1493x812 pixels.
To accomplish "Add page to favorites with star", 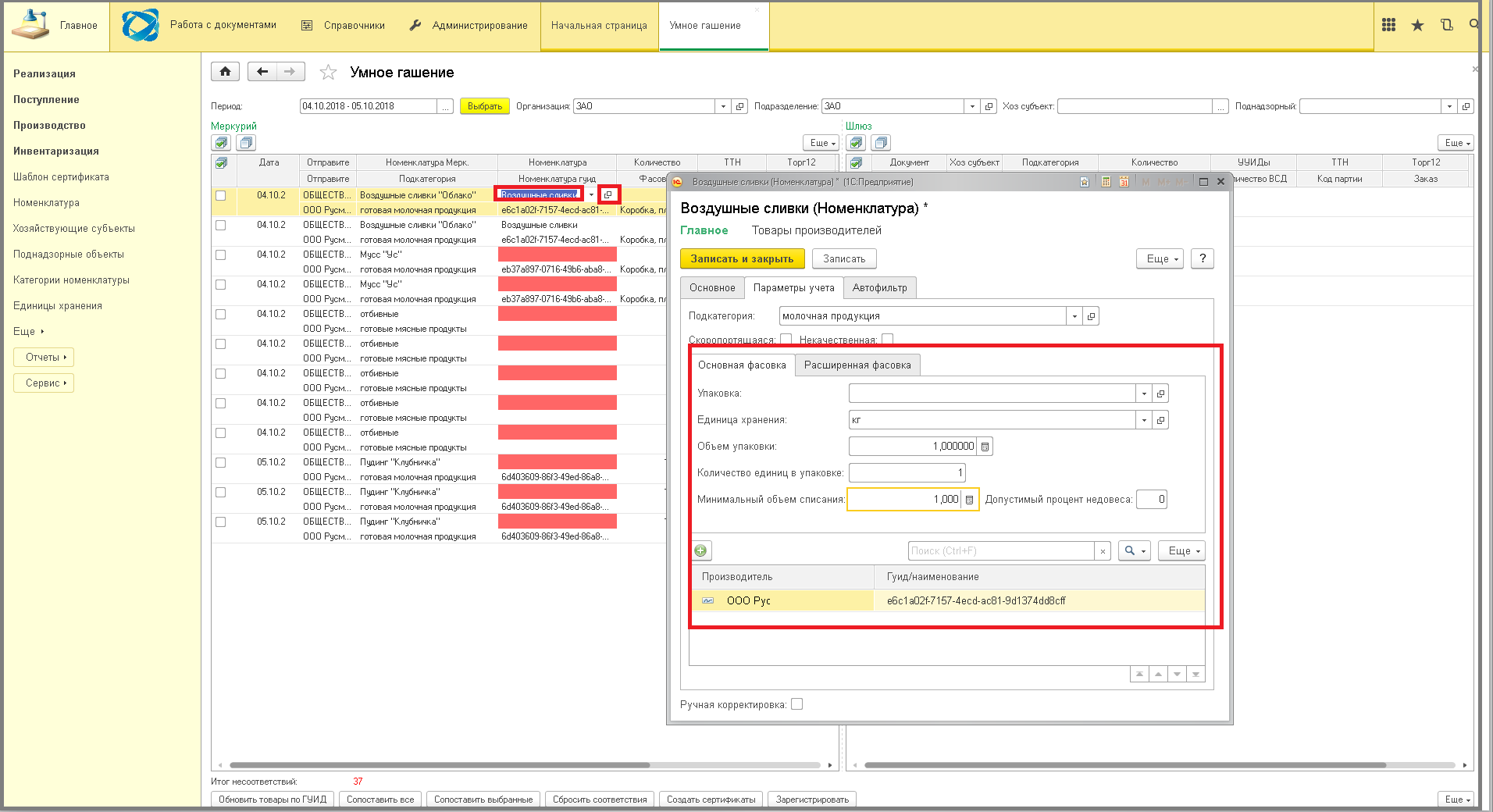I will pyautogui.click(x=328, y=73).
